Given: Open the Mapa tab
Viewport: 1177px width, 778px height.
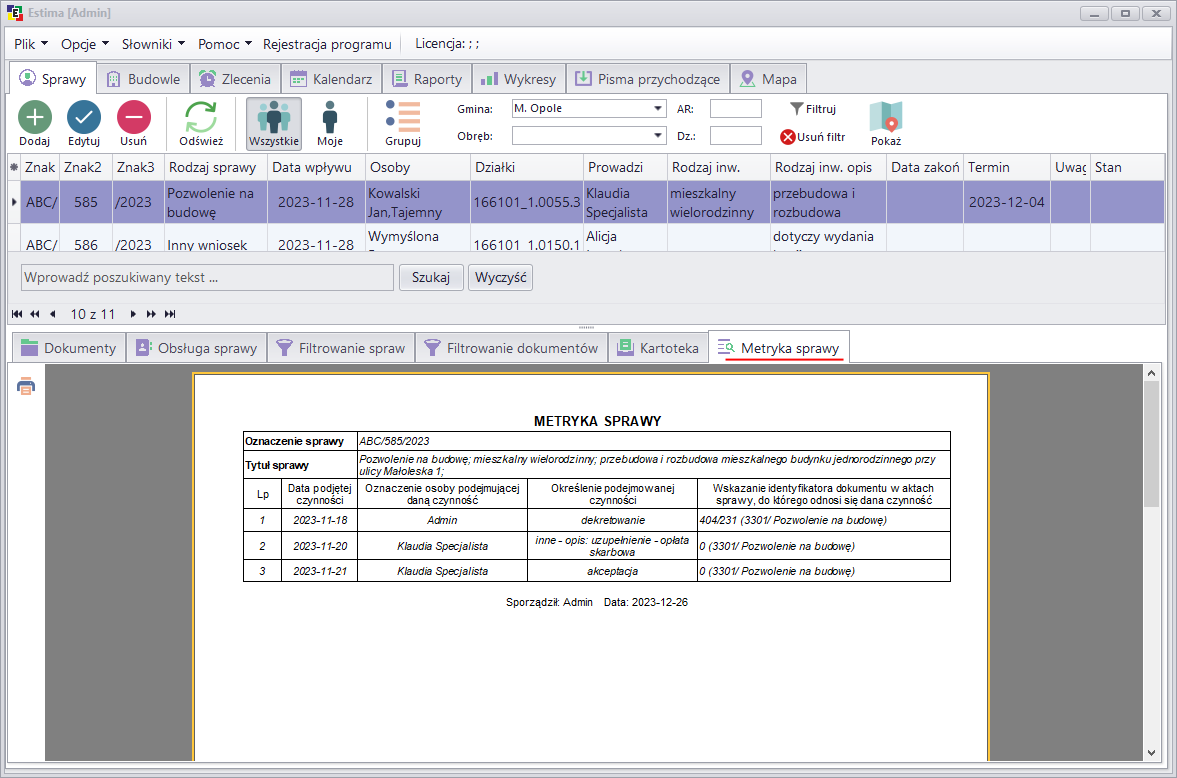Looking at the screenshot, I should pos(769,79).
